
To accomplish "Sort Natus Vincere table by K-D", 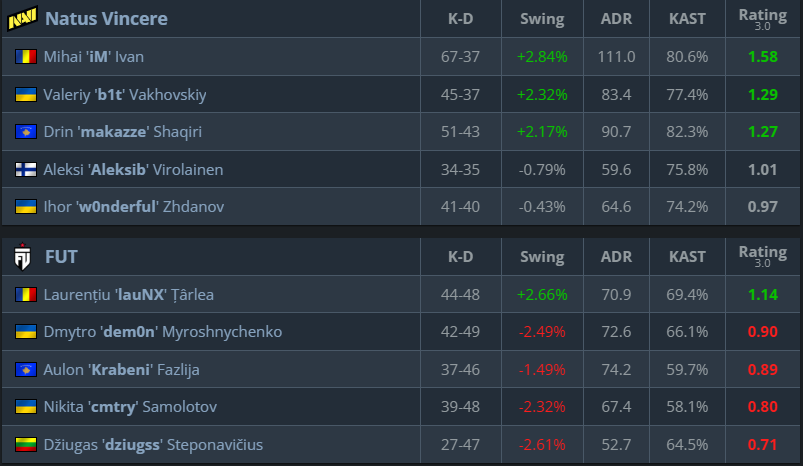I will 460,19.
